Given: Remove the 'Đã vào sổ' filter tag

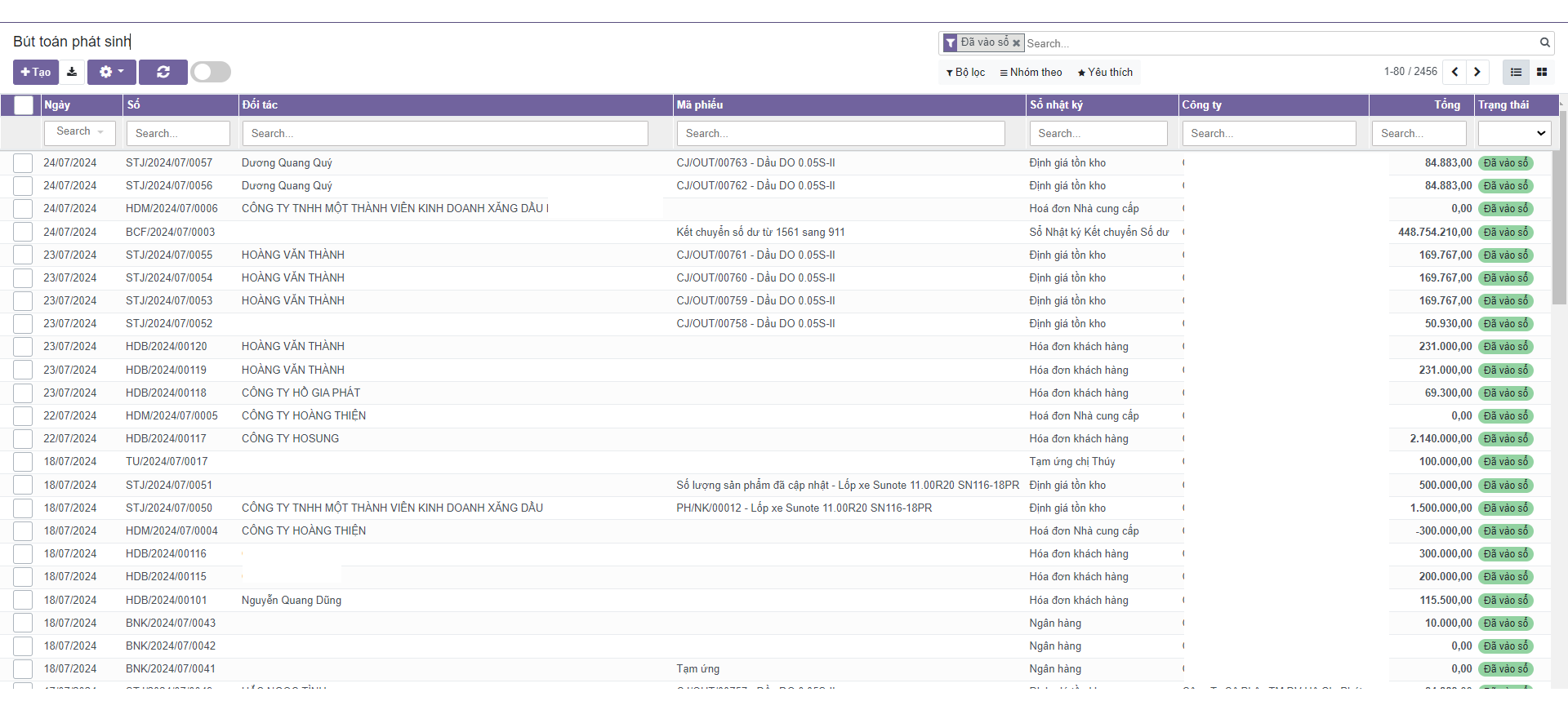Looking at the screenshot, I should pos(1017,43).
